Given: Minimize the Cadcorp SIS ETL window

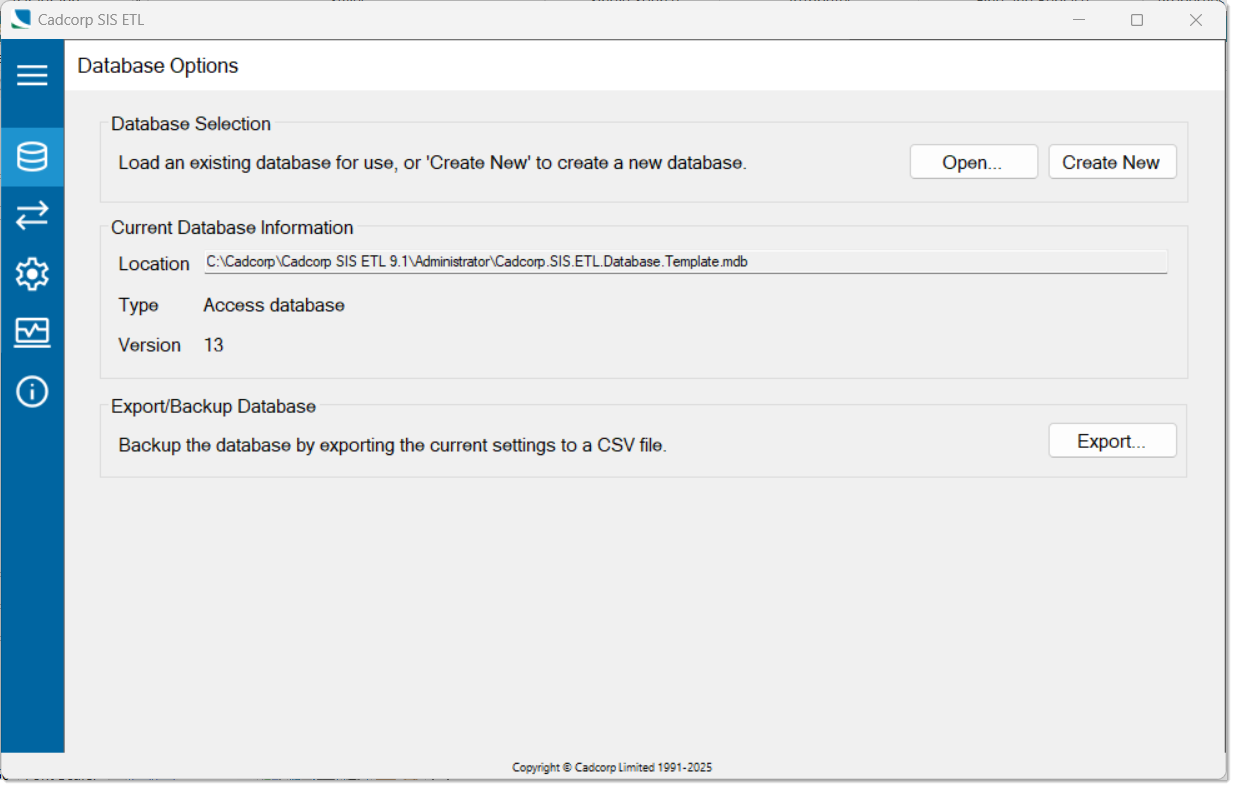Looking at the screenshot, I should 1078,20.
